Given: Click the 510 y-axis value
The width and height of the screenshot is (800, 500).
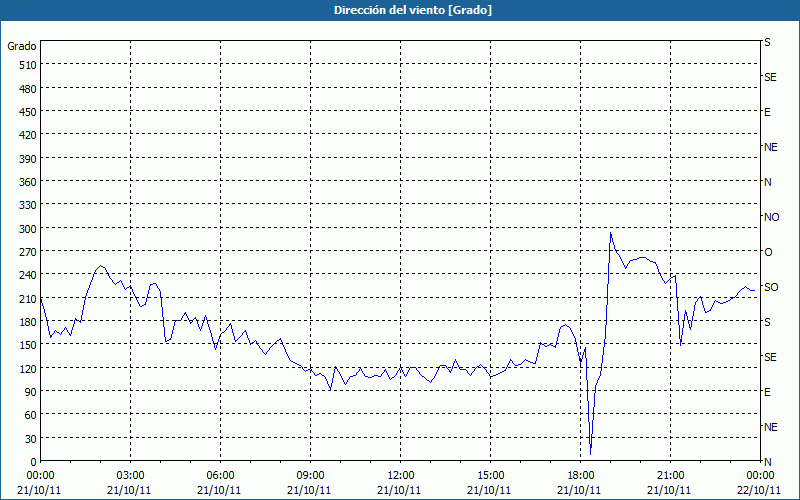Looking at the screenshot, I should point(28,65).
